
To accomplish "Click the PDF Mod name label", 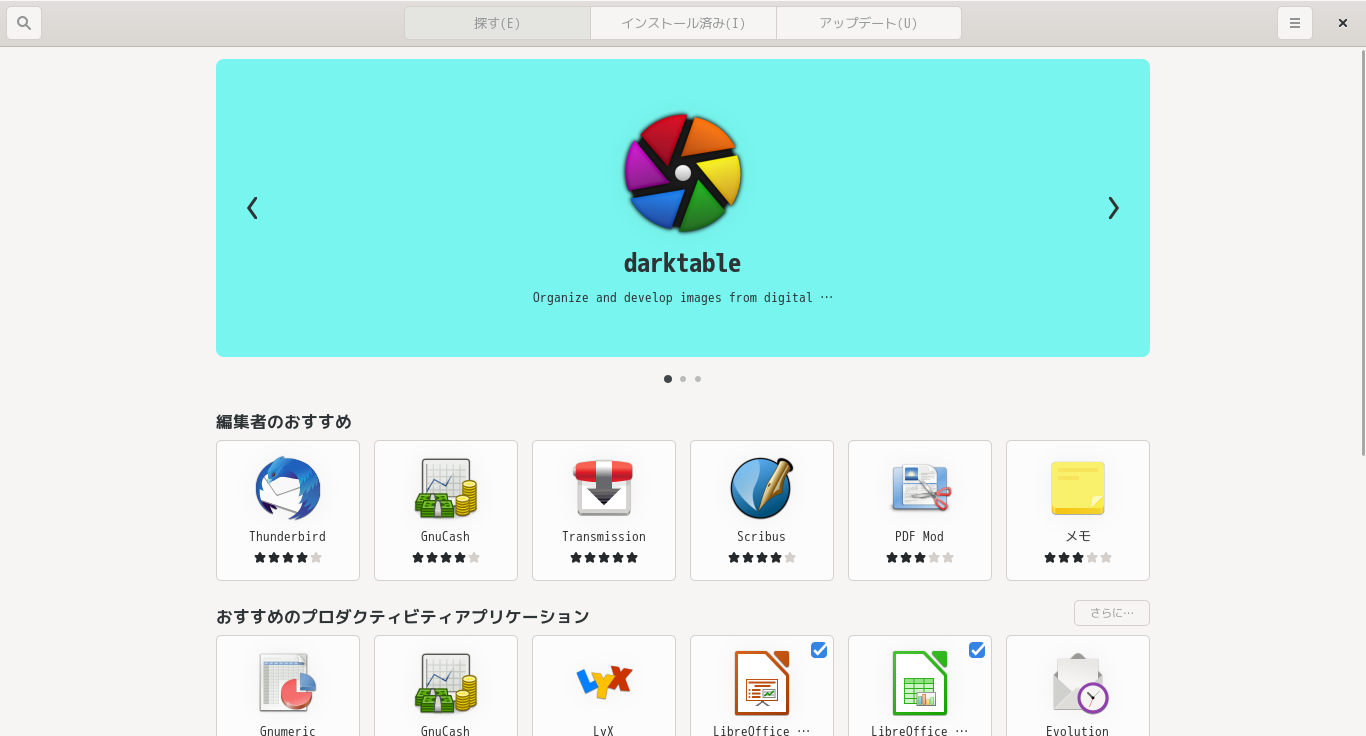I will point(920,537).
